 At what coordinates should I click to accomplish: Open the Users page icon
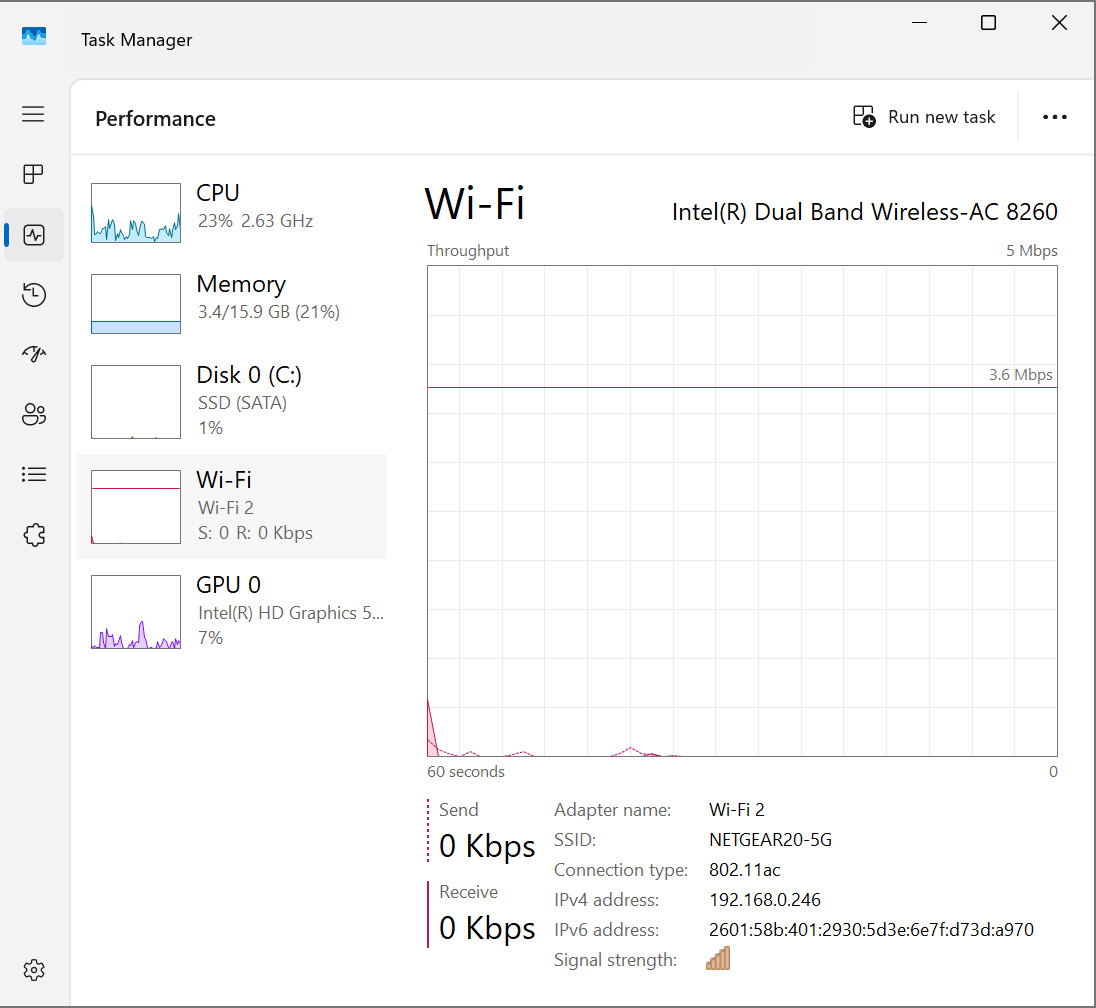coord(34,415)
